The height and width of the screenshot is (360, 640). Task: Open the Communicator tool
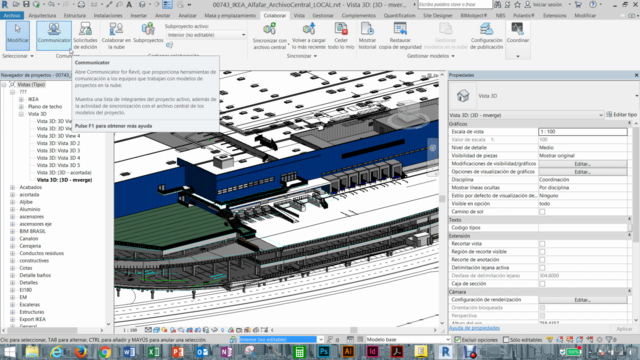click(54, 36)
